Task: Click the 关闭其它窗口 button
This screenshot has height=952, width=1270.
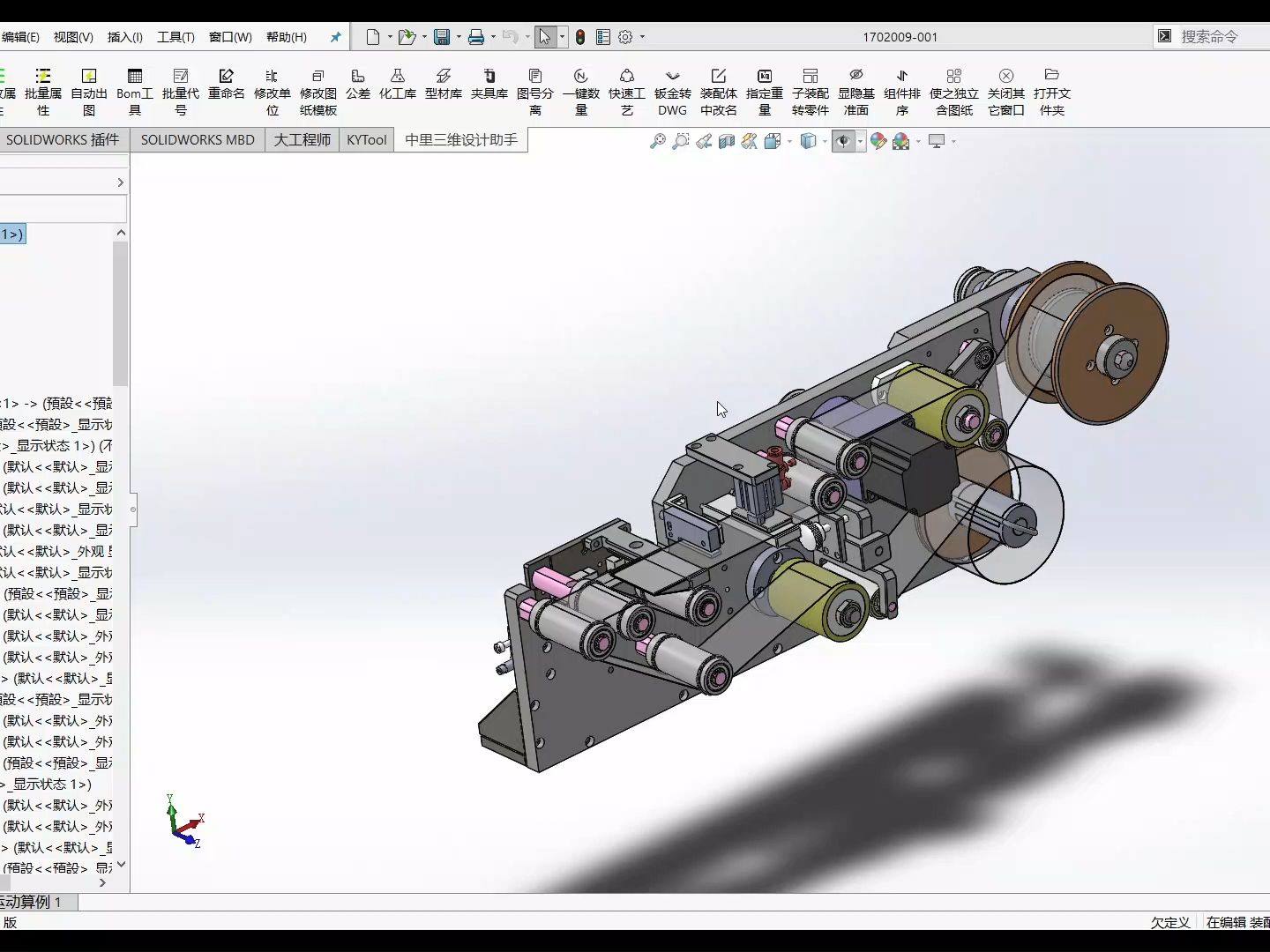Action: click(1006, 92)
